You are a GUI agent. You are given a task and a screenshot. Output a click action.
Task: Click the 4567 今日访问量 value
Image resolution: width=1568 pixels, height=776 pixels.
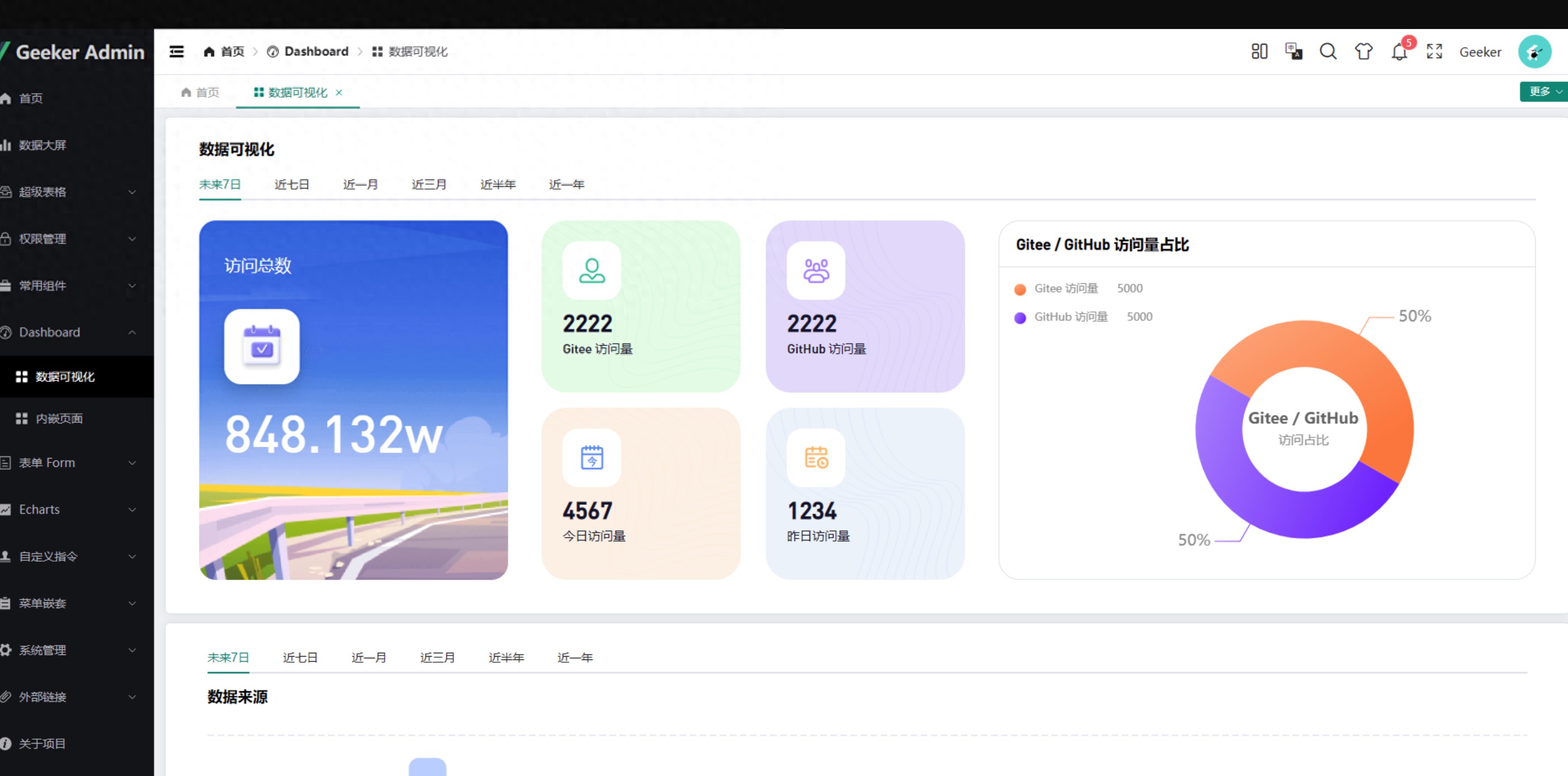[588, 511]
